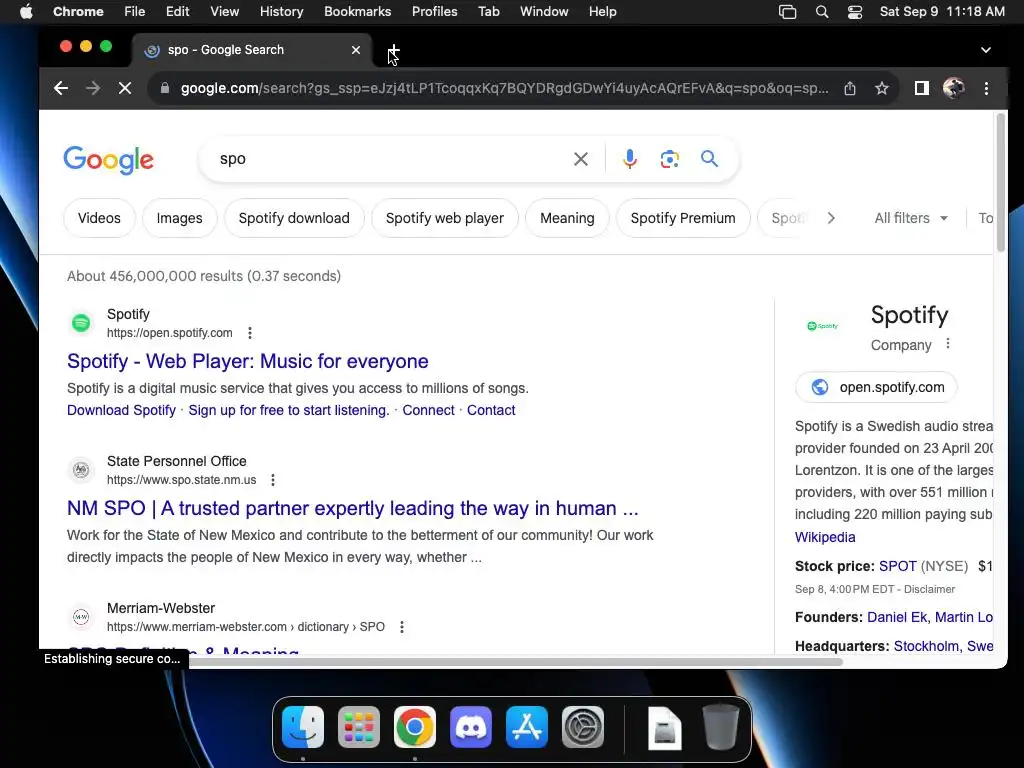Open Launchpad from the Dock
Image resolution: width=1024 pixels, height=768 pixels.
(359, 727)
